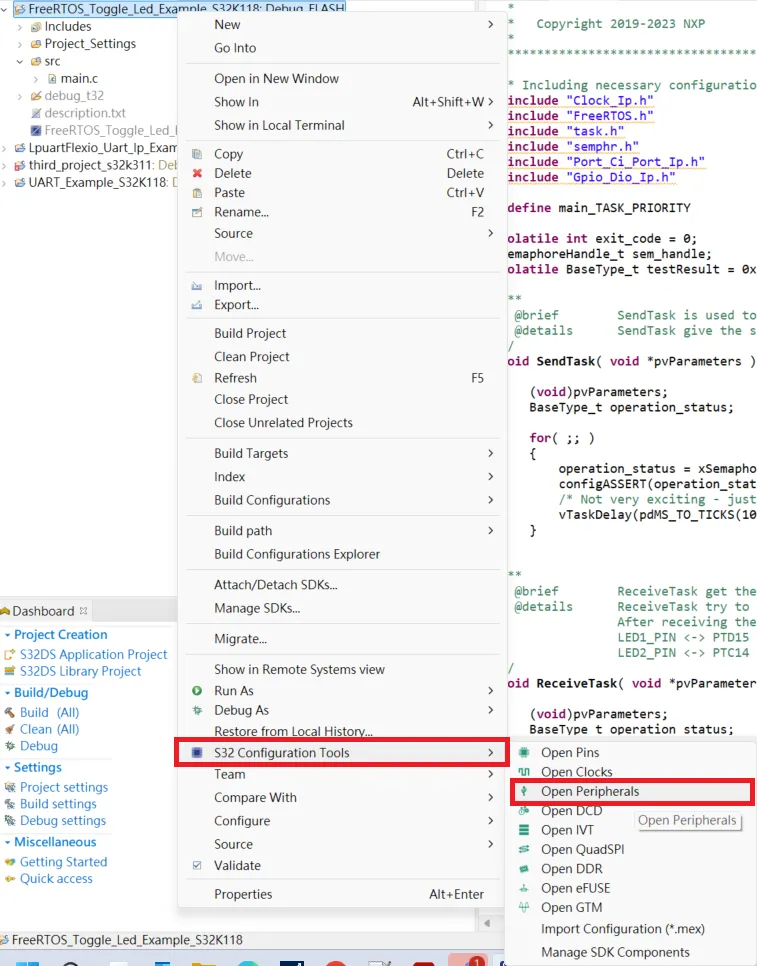
Task: Select main.c in the project tree
Action: pos(79,78)
